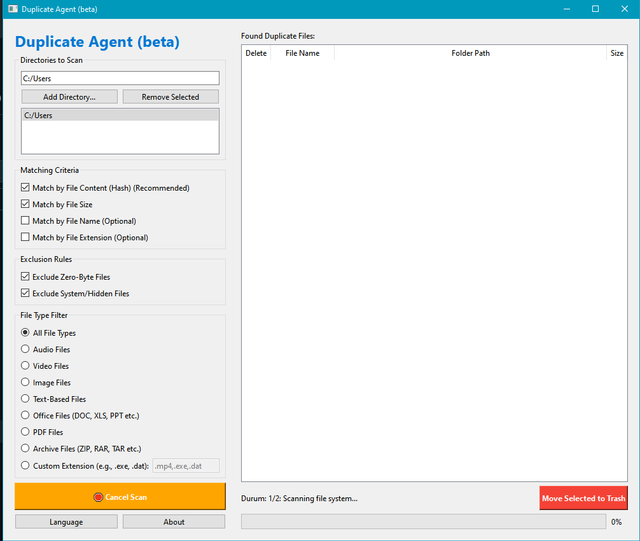The image size is (640, 541).
Task: Sort by the Folder Path column header
Action: [470, 53]
